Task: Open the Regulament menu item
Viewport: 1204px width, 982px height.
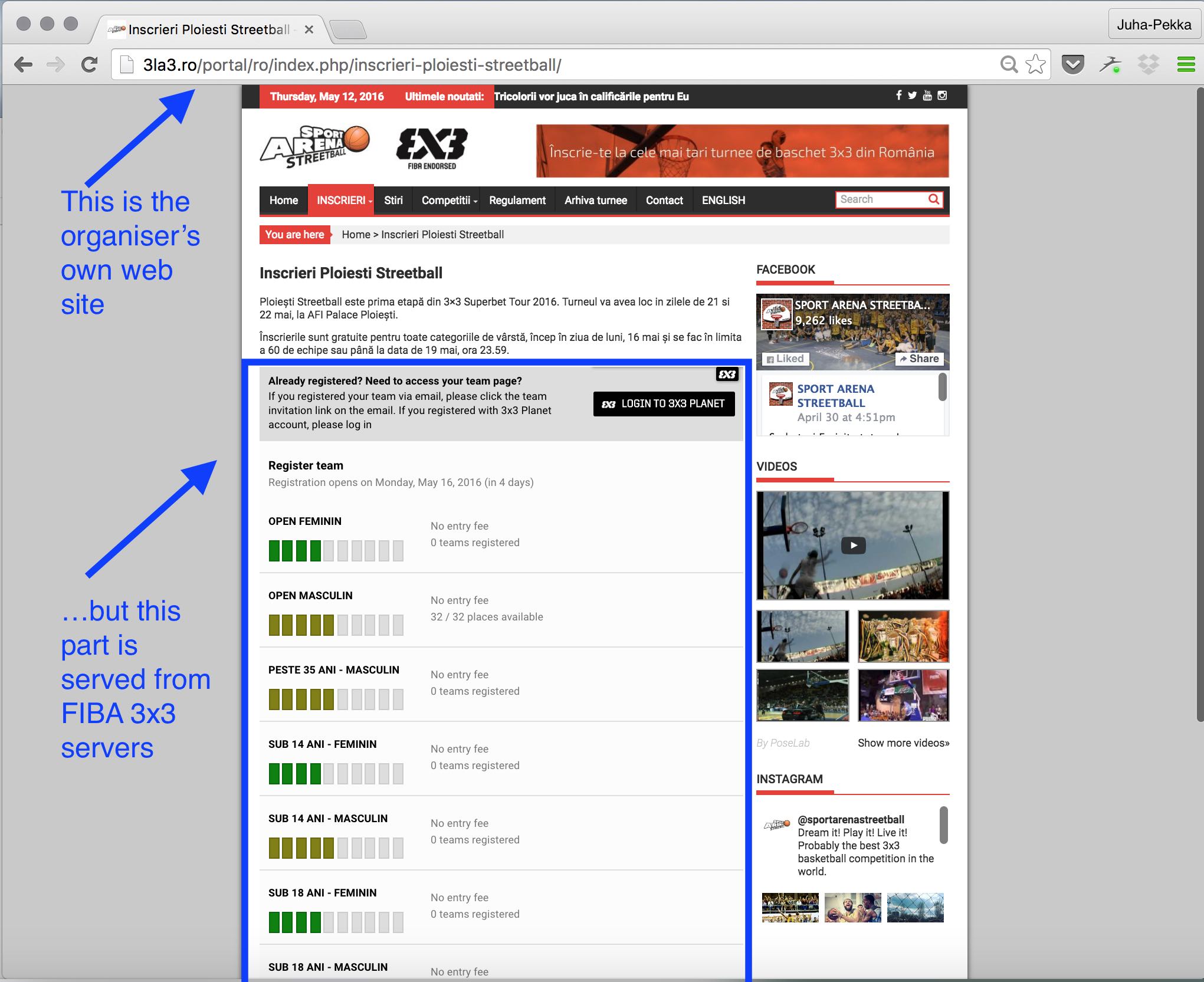Action: click(517, 201)
